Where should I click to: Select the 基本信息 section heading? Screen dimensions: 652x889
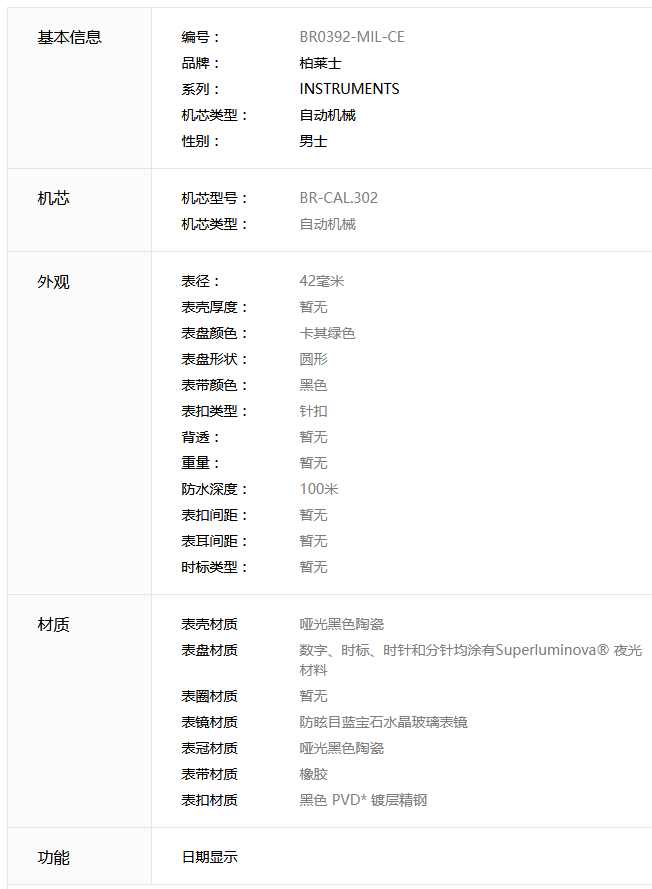click(70, 37)
